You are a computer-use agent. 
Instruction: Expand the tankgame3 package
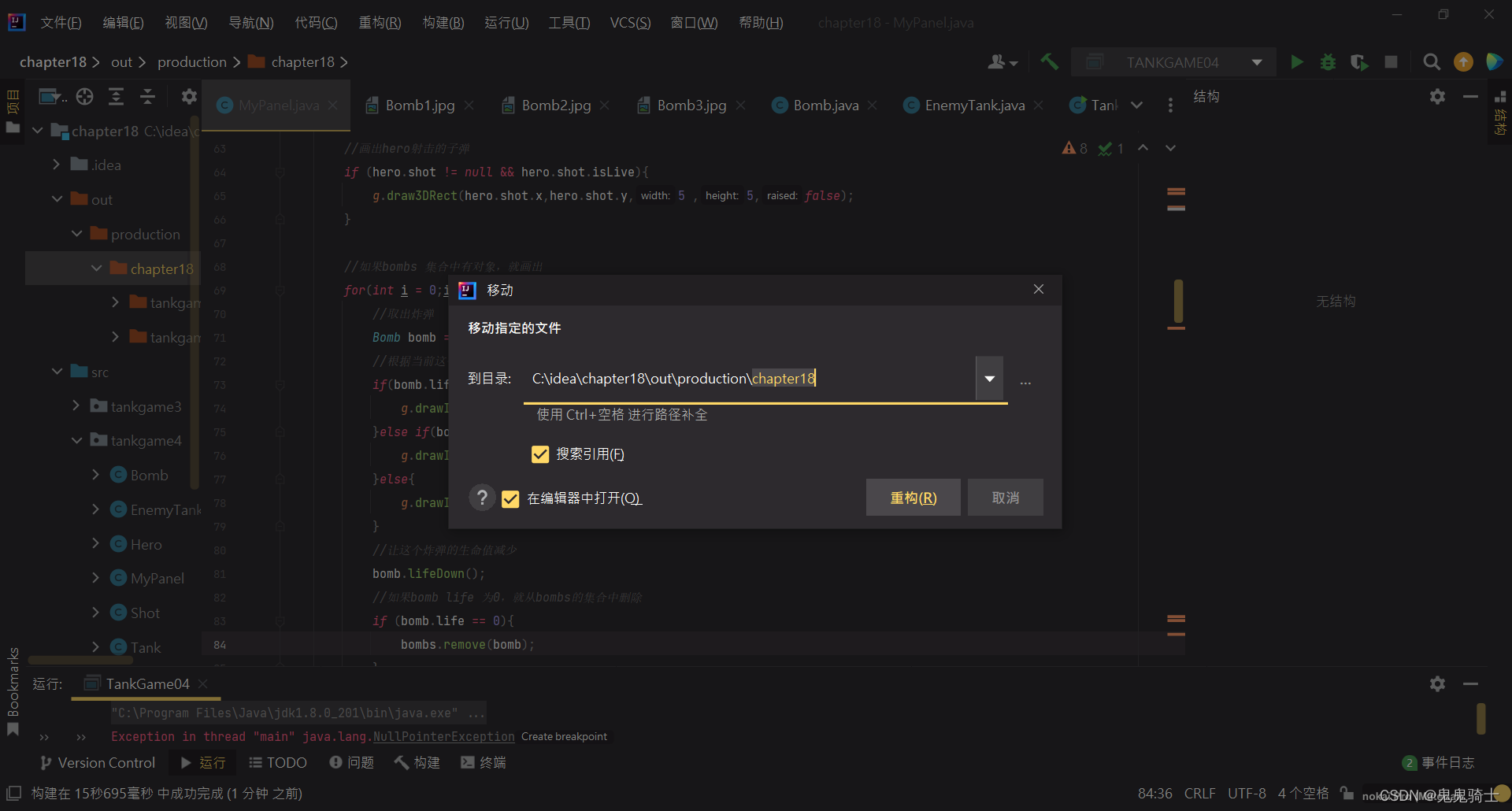[76, 406]
